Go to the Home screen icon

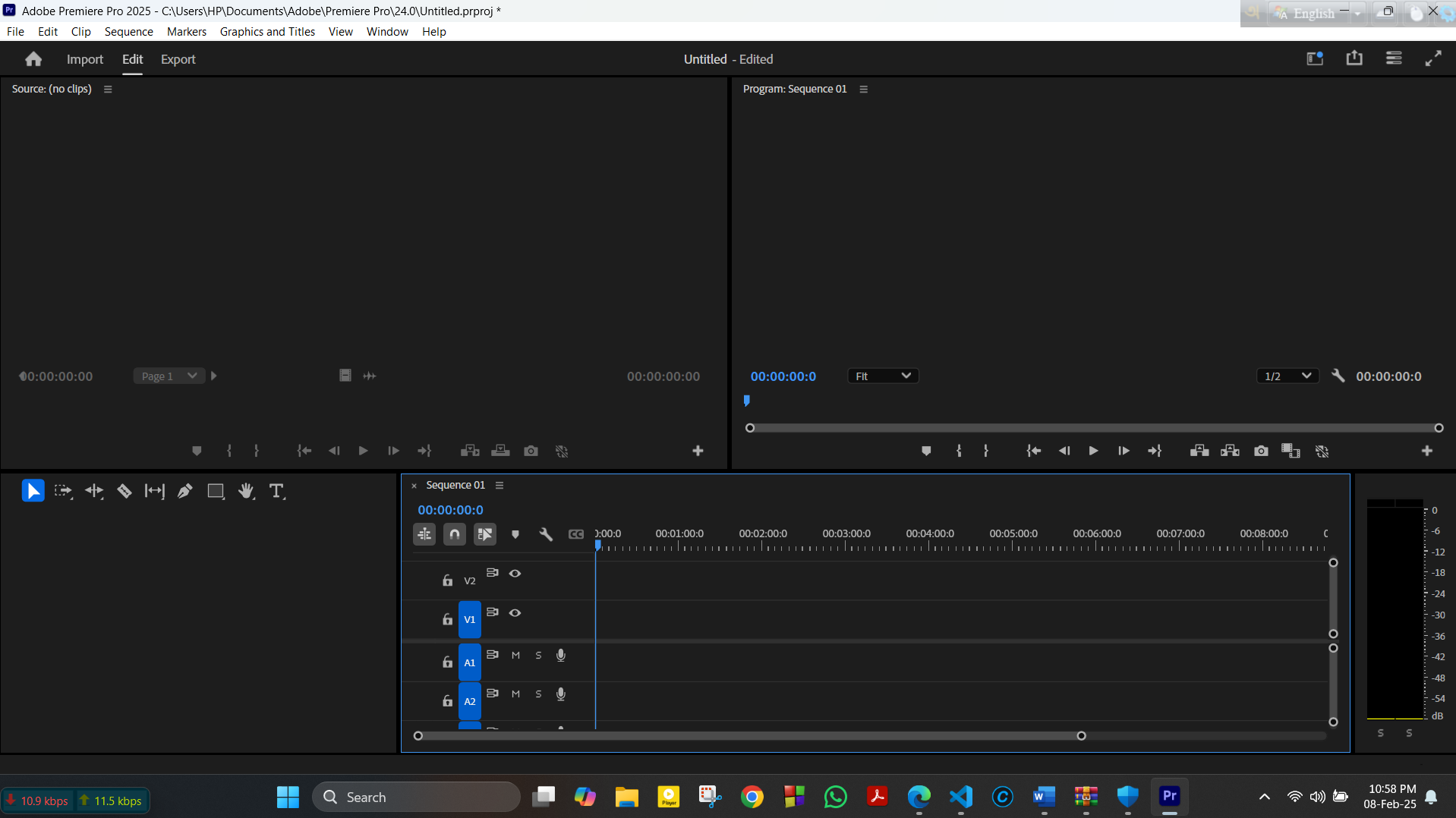[x=33, y=59]
